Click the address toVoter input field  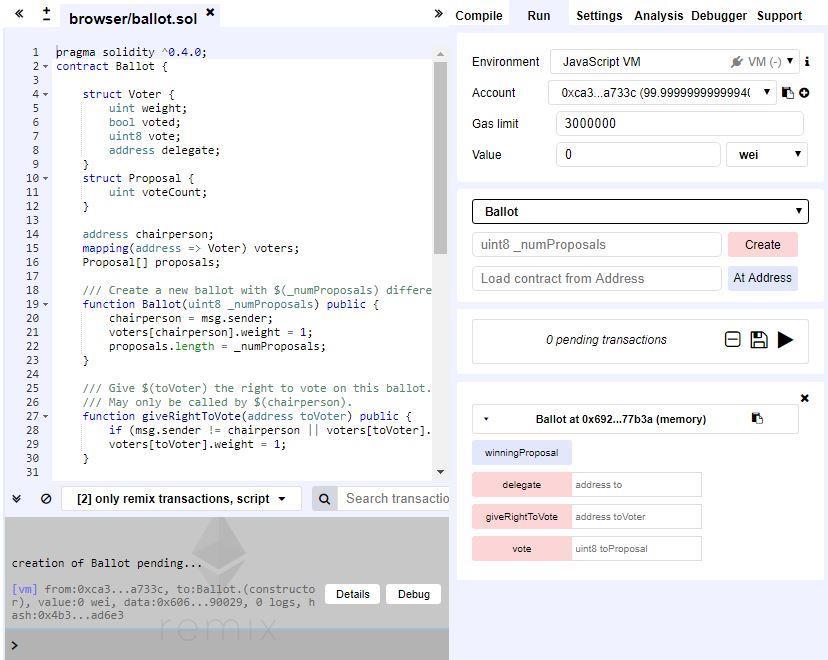636,517
